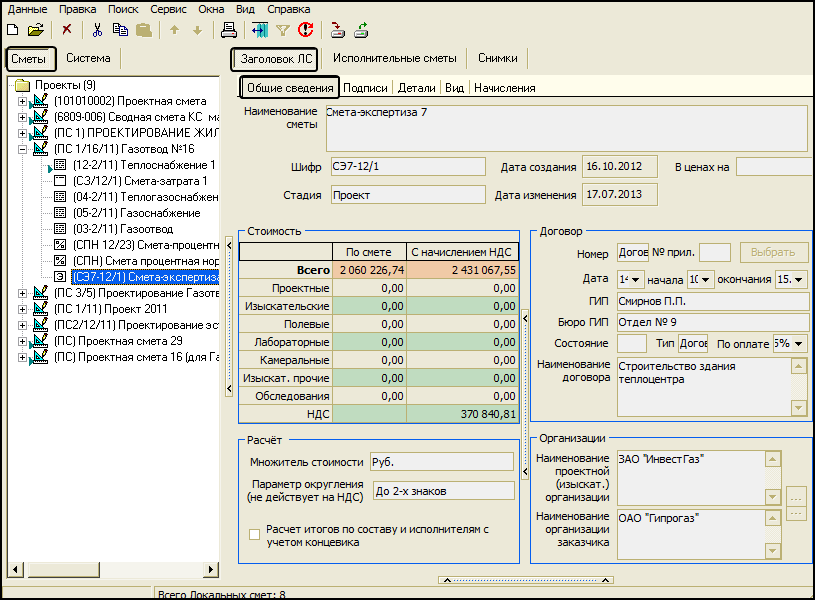
Task: Click the New document toolbar icon
Action: pyautogui.click(x=13, y=30)
